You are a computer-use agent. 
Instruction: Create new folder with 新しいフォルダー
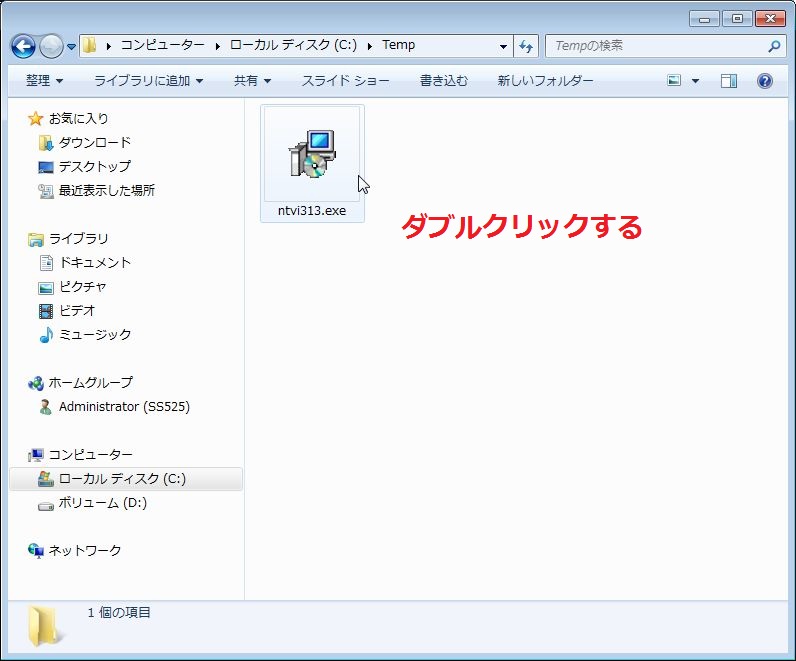pyautogui.click(x=545, y=81)
